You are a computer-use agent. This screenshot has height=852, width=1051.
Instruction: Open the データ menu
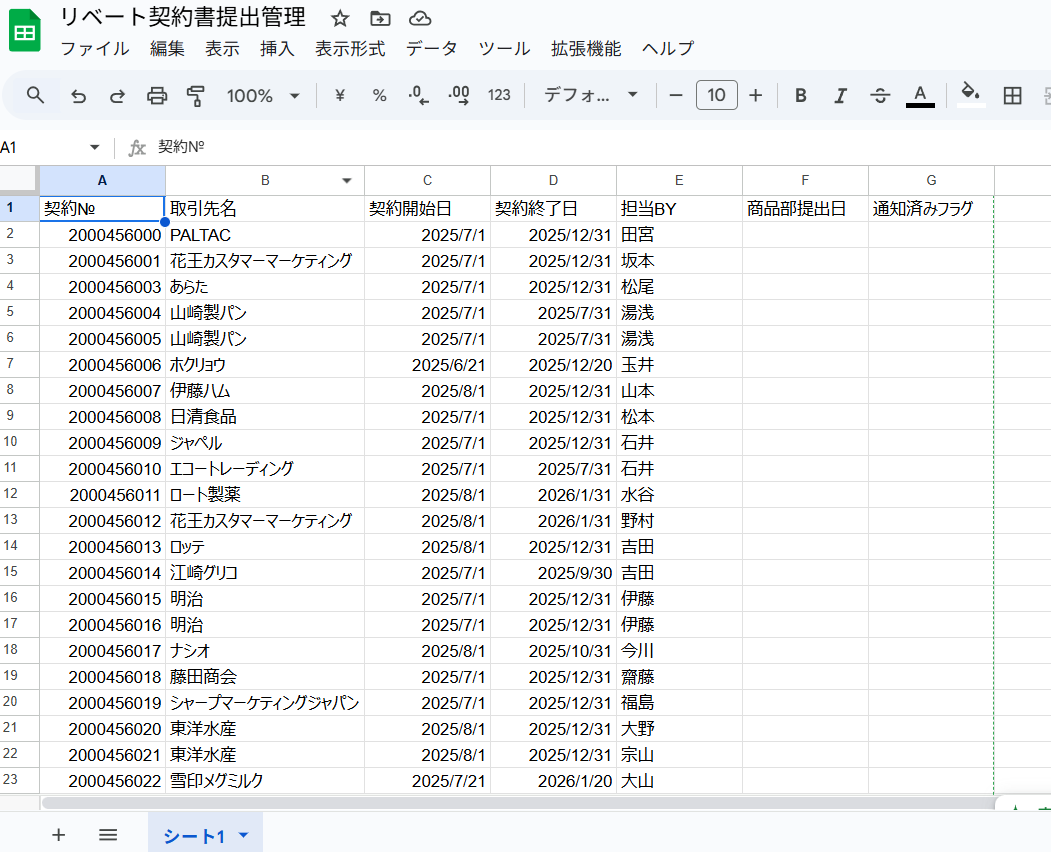[x=431, y=48]
